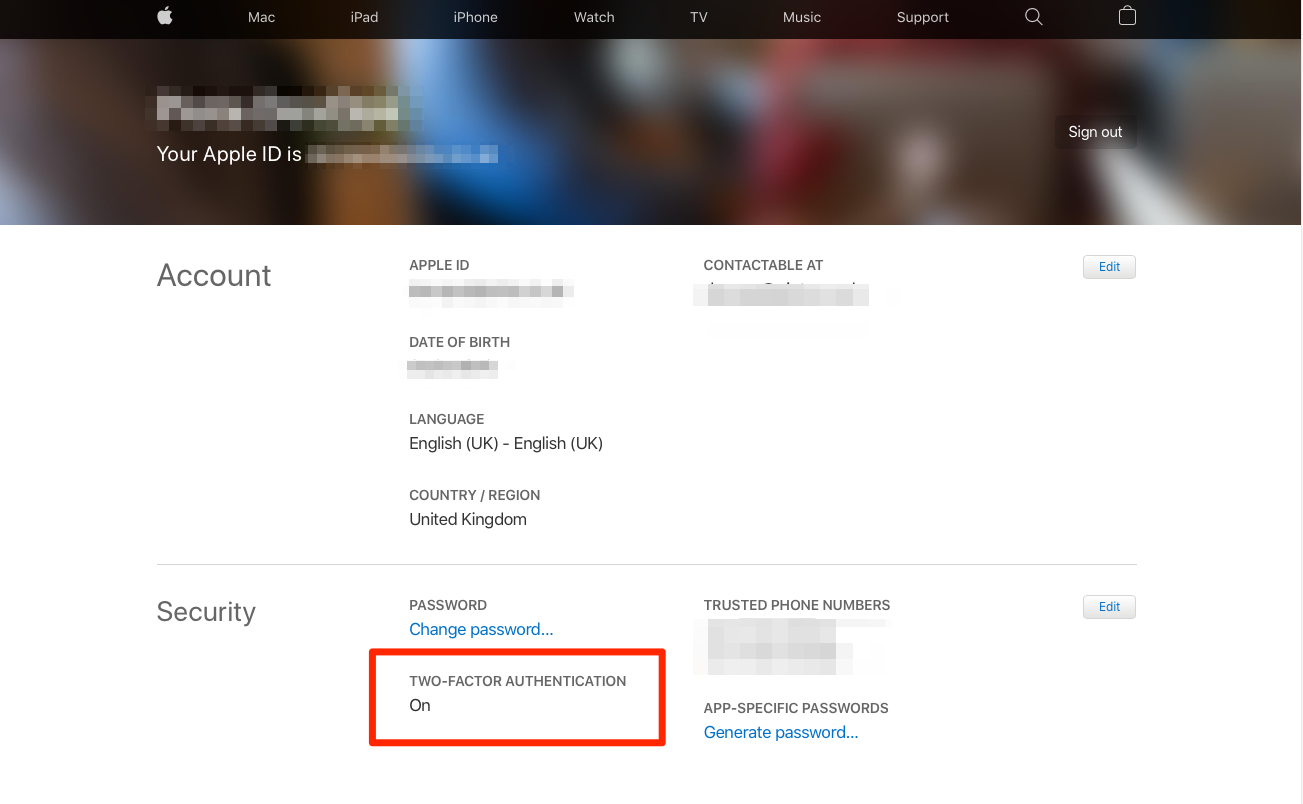
Task: Open the iPhone navigation item
Action: click(x=475, y=17)
